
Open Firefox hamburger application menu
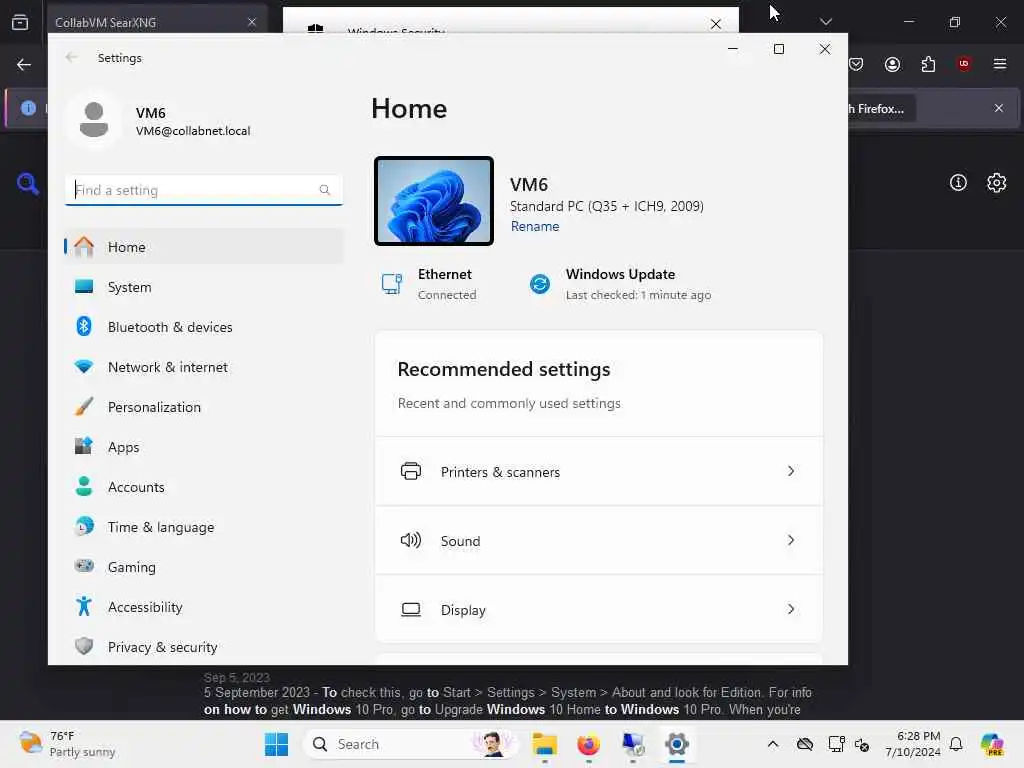point(1000,64)
